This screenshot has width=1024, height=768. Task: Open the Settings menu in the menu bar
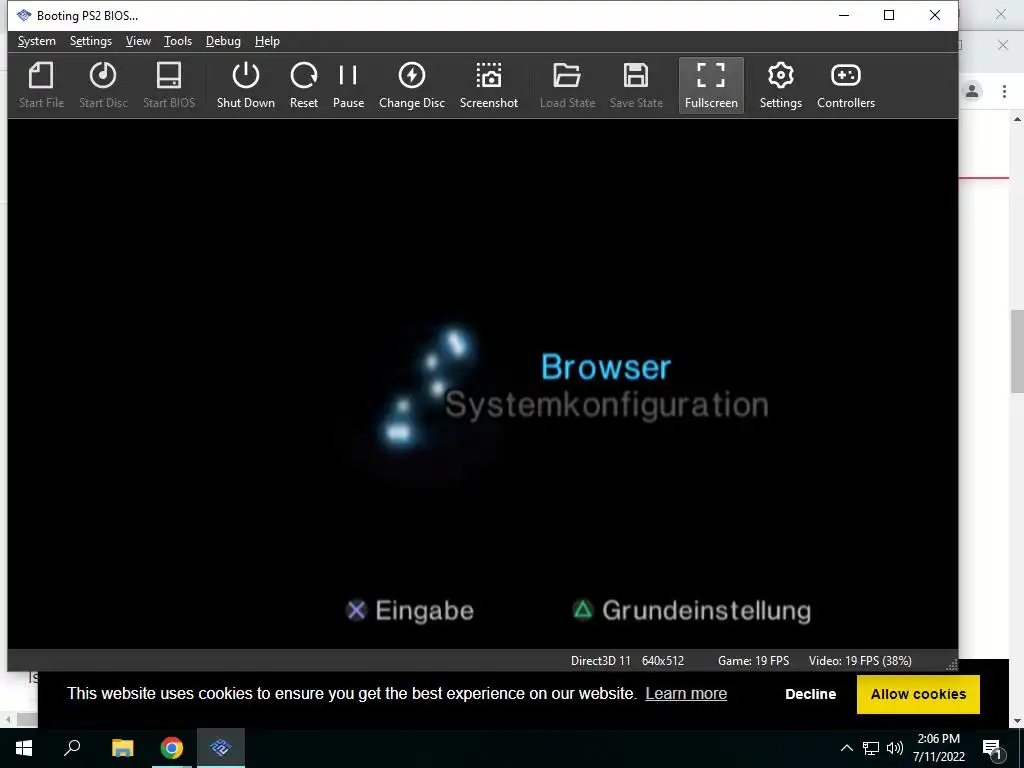coord(91,41)
